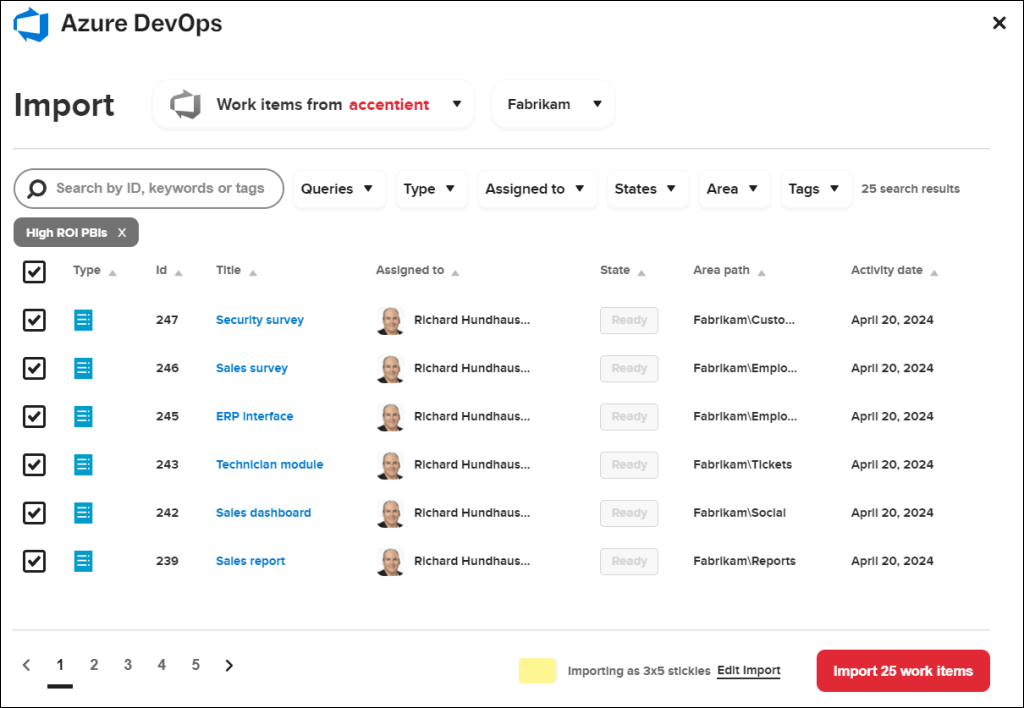Open the Sales report work item link
Screen dimensions: 1024x708
tap(251, 561)
